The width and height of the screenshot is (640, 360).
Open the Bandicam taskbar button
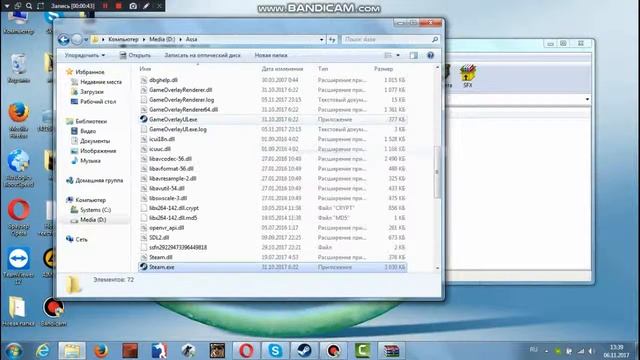click(x=333, y=351)
